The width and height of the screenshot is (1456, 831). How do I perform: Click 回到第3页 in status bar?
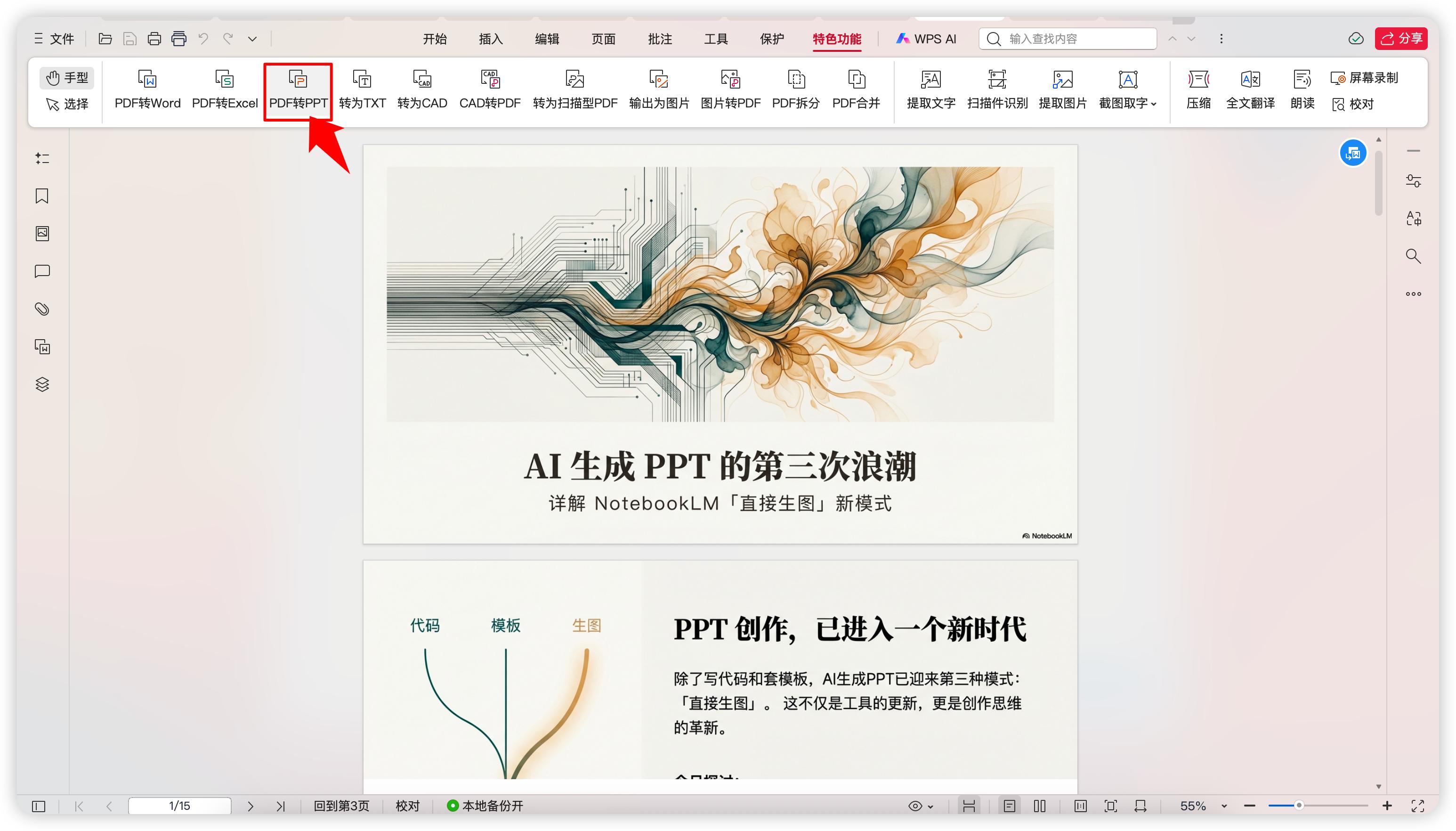pos(341,805)
